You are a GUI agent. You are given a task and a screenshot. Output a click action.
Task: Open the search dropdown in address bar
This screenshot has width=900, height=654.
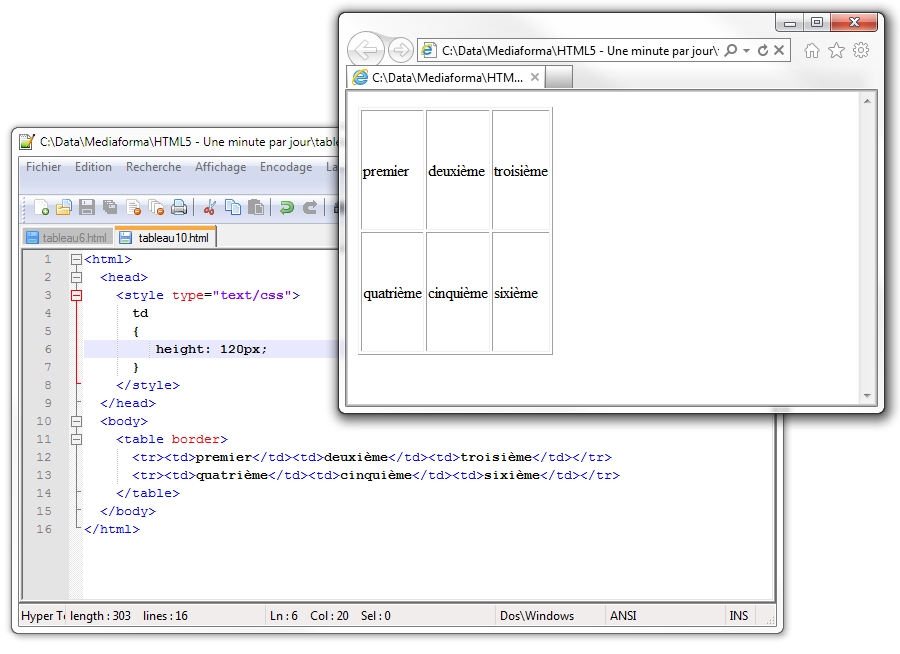click(746, 50)
